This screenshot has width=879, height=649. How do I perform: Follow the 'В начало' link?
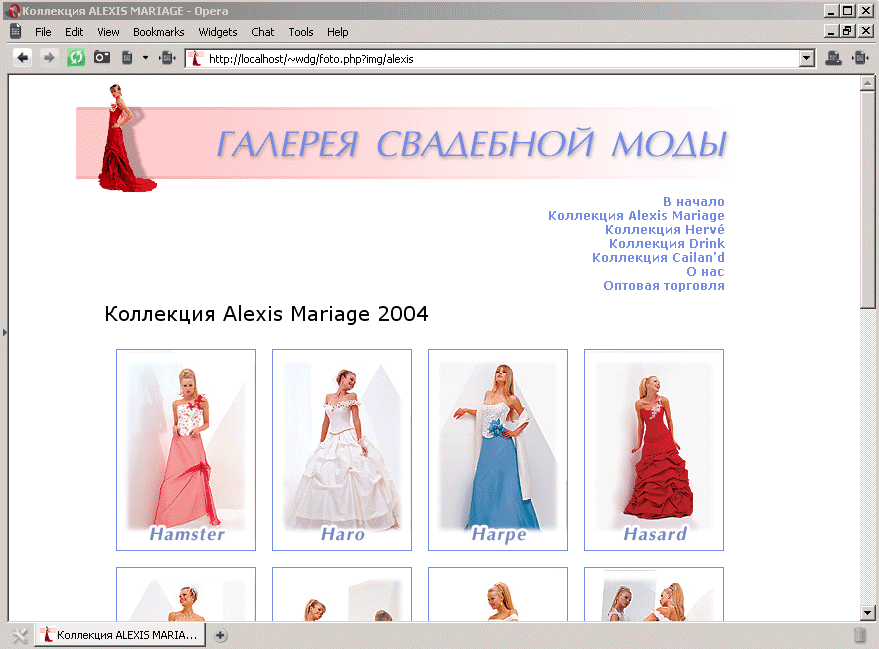pos(693,201)
